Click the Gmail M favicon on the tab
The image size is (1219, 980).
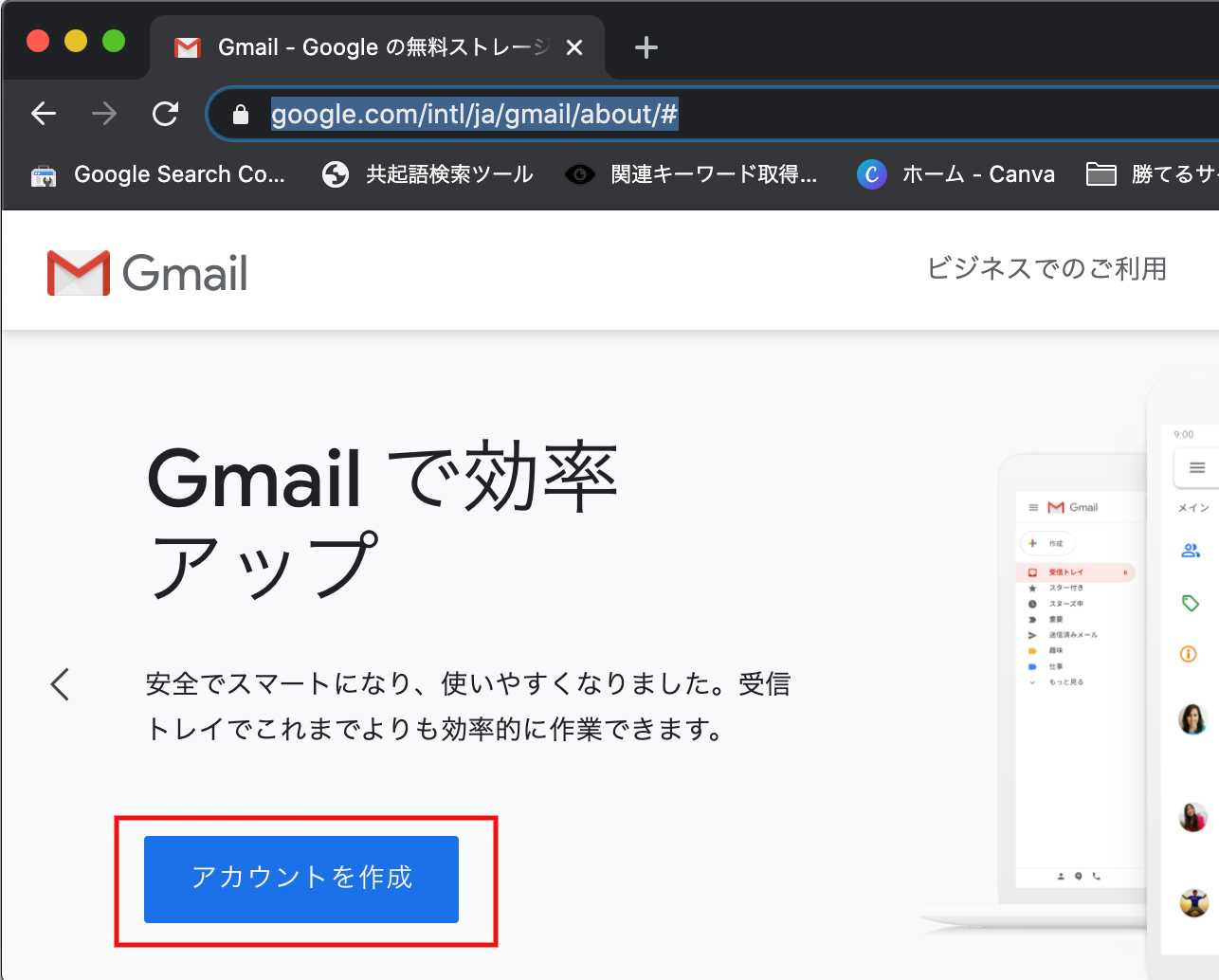tap(188, 47)
